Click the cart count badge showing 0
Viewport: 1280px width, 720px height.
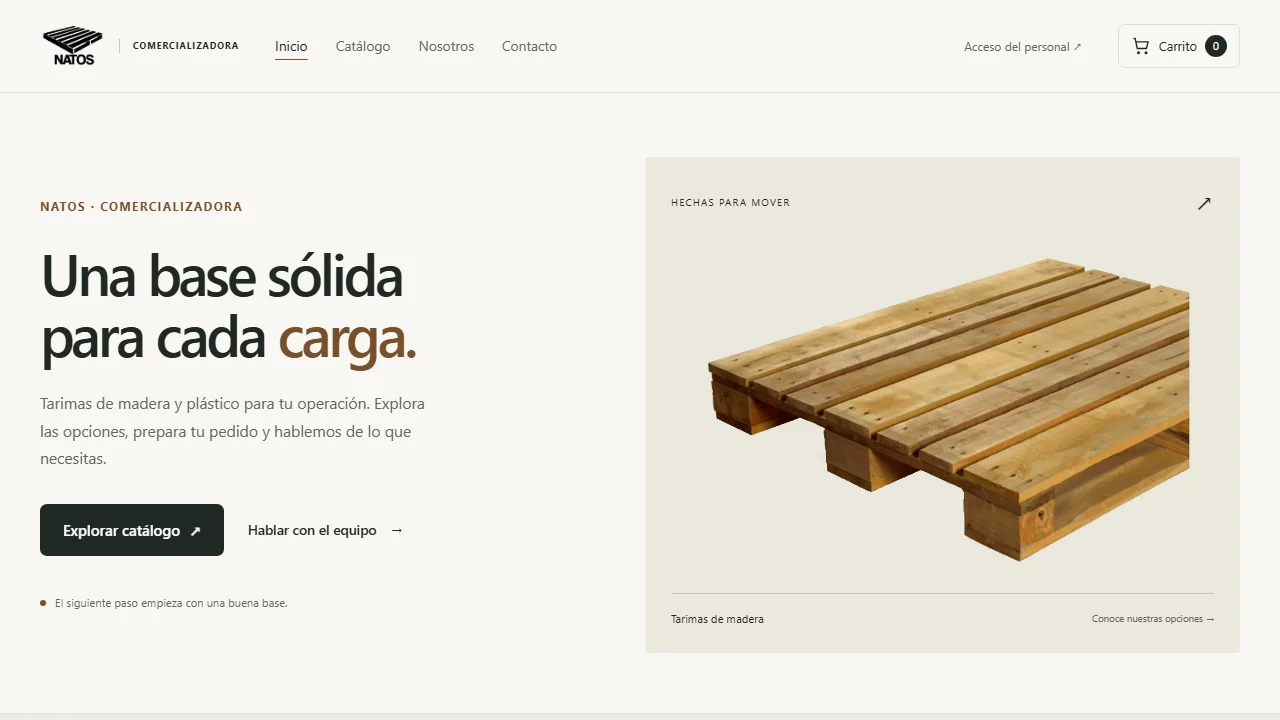pyautogui.click(x=1216, y=46)
